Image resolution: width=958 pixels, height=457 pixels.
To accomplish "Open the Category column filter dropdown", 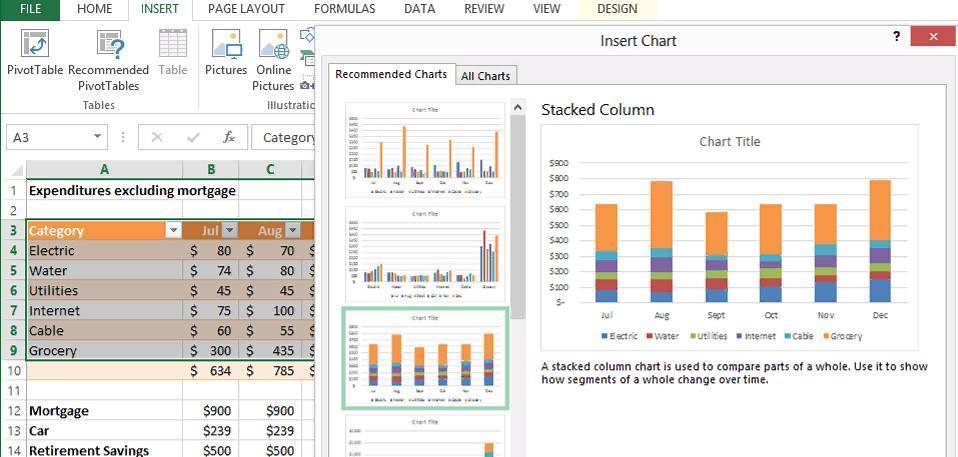I will 173,230.
